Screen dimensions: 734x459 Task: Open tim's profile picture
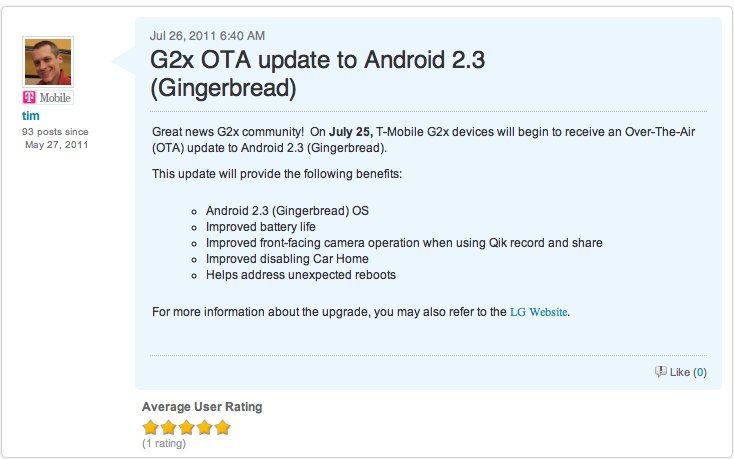click(x=47, y=62)
